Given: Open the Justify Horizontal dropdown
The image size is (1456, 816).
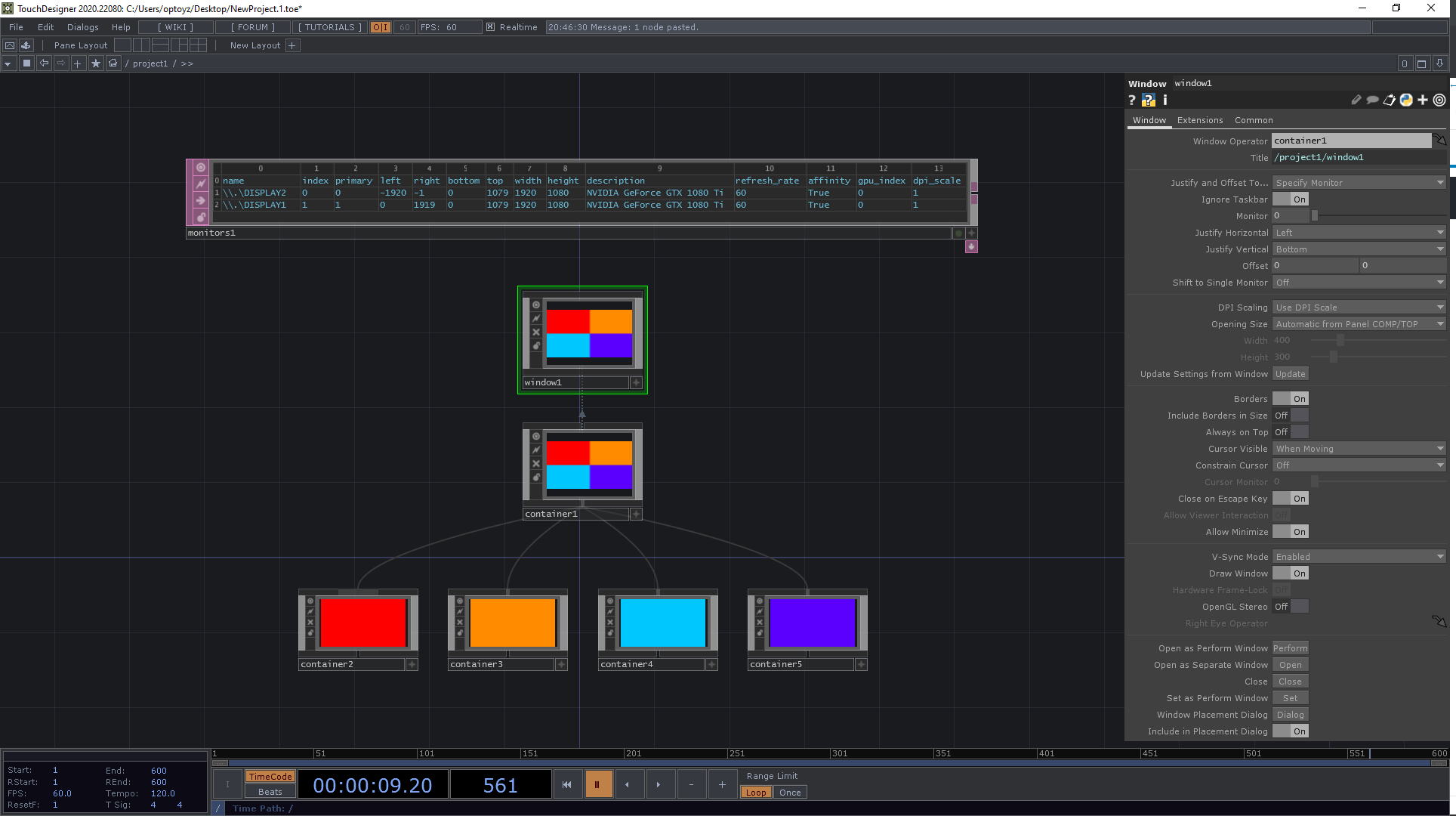Looking at the screenshot, I should pyautogui.click(x=1357, y=232).
